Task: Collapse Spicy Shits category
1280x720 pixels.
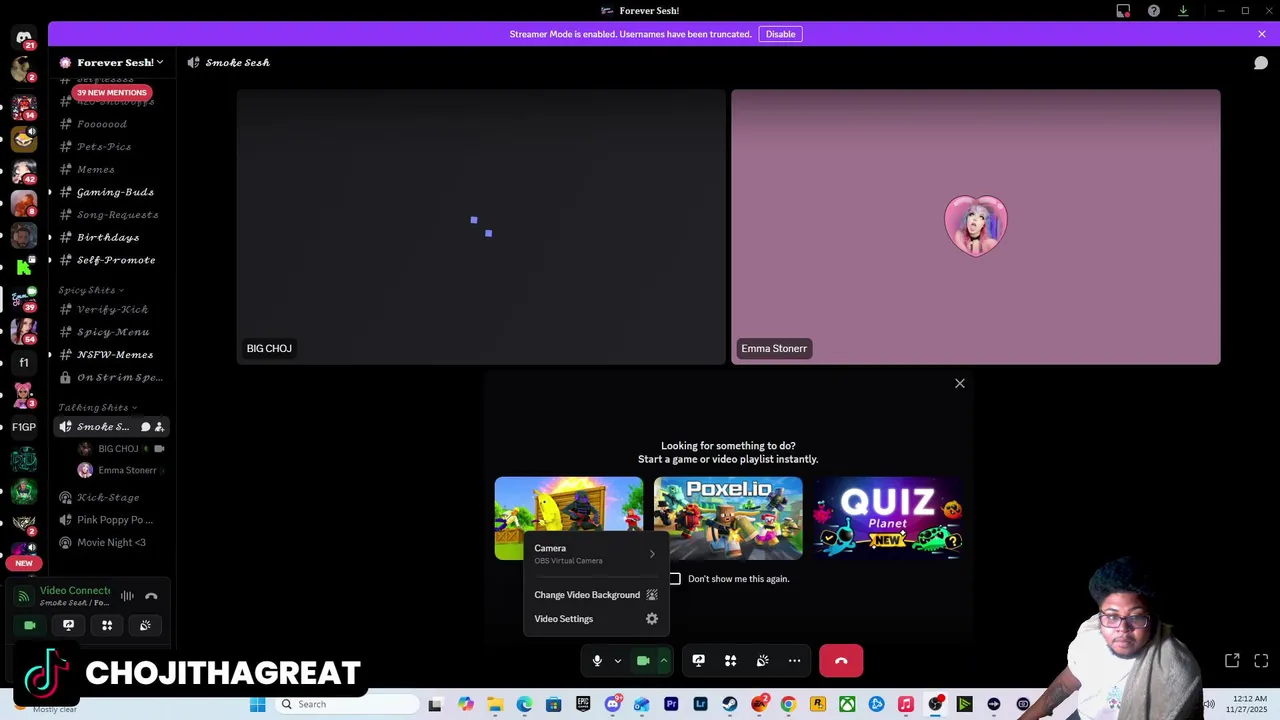Action: (x=90, y=290)
